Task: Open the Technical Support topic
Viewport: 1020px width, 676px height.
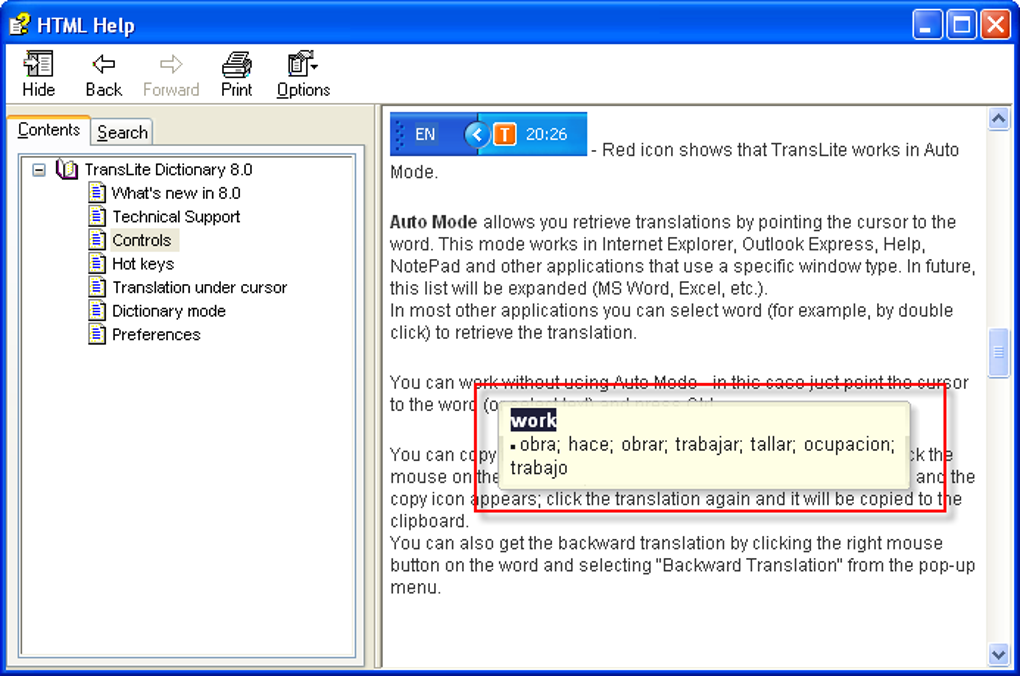Action: pyautogui.click(x=176, y=217)
